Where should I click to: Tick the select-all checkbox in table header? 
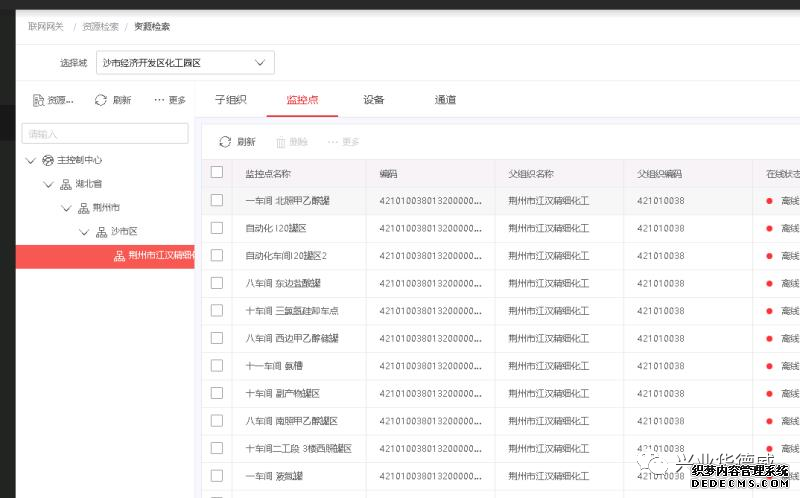217,172
